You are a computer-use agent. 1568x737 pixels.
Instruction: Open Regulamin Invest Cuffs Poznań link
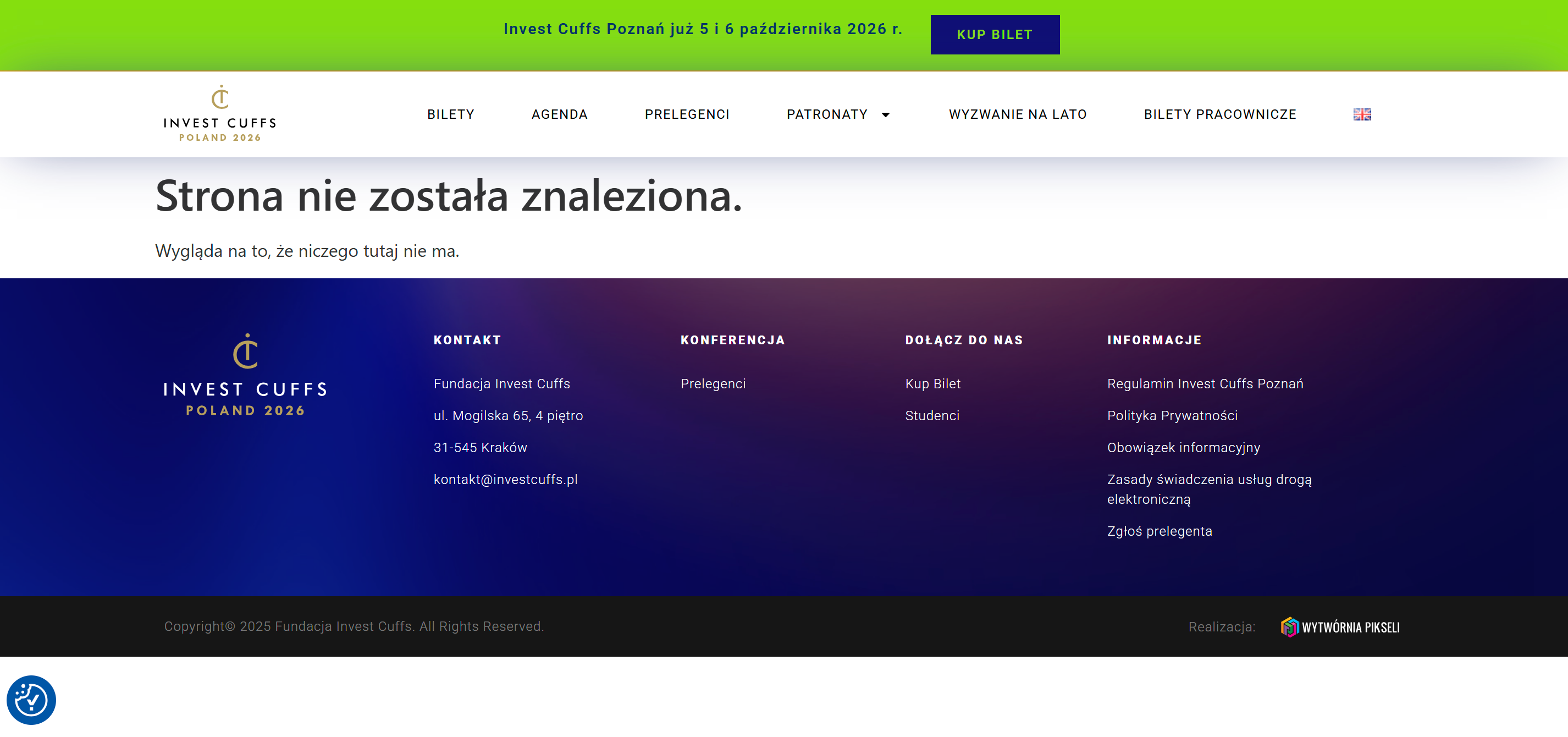click(x=1205, y=384)
